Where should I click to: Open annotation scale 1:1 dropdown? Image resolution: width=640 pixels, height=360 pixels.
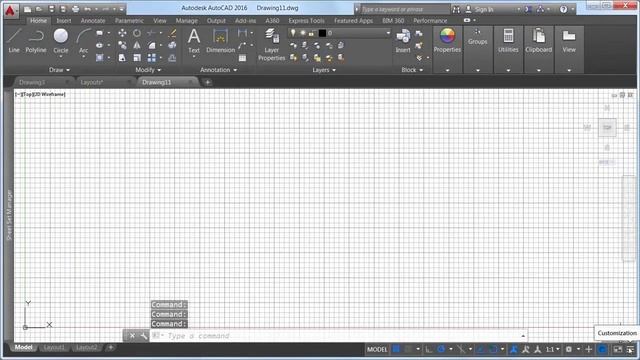(x=552, y=349)
